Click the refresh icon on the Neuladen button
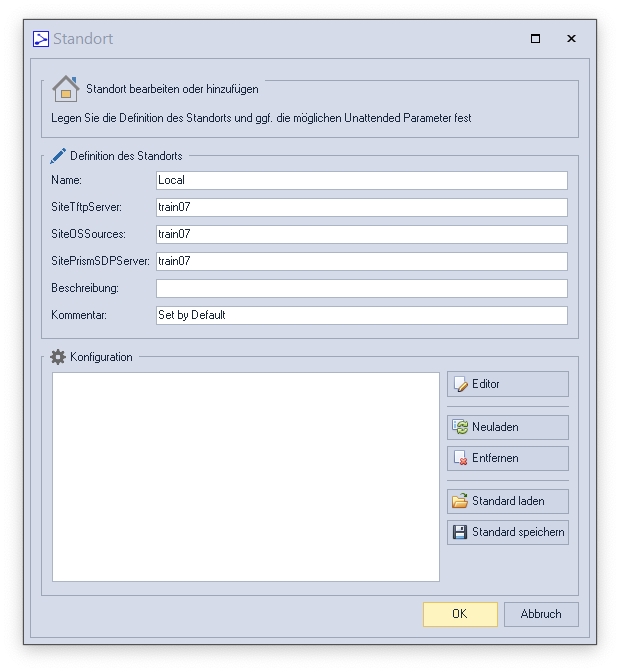This screenshot has height=672, width=620. 460,427
